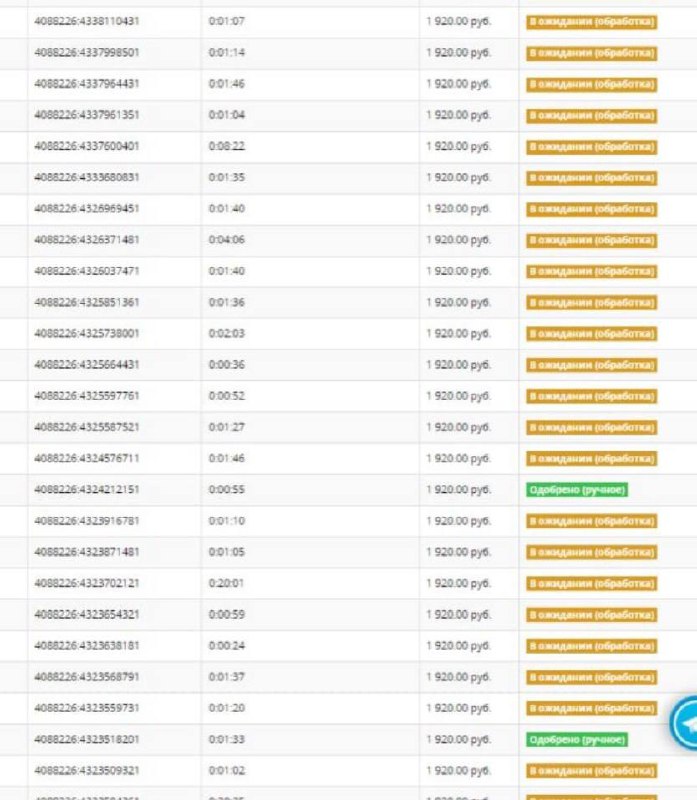Click the duration 0:20:01 cell
Screen dimensions: 697x800
point(227,584)
